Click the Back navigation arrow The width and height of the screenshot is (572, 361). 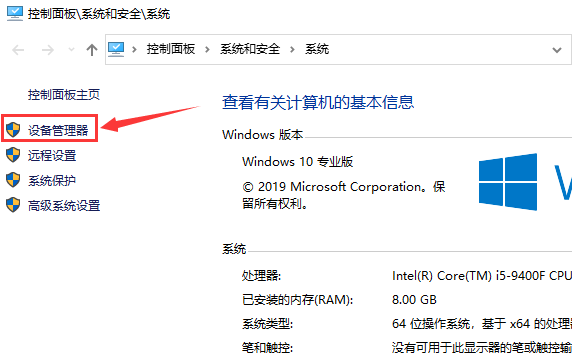pyautogui.click(x=18, y=50)
